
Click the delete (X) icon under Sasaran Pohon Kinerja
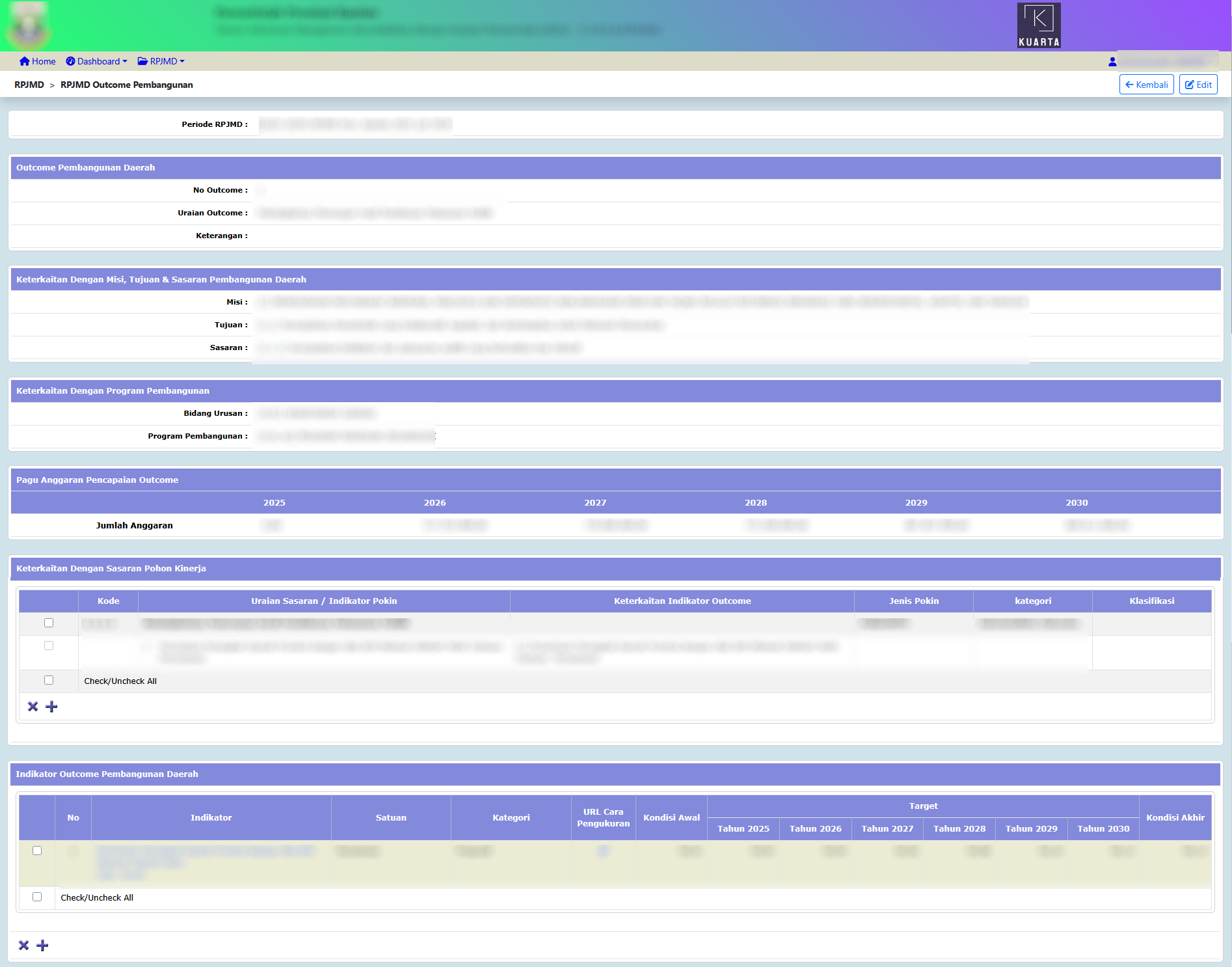point(33,706)
